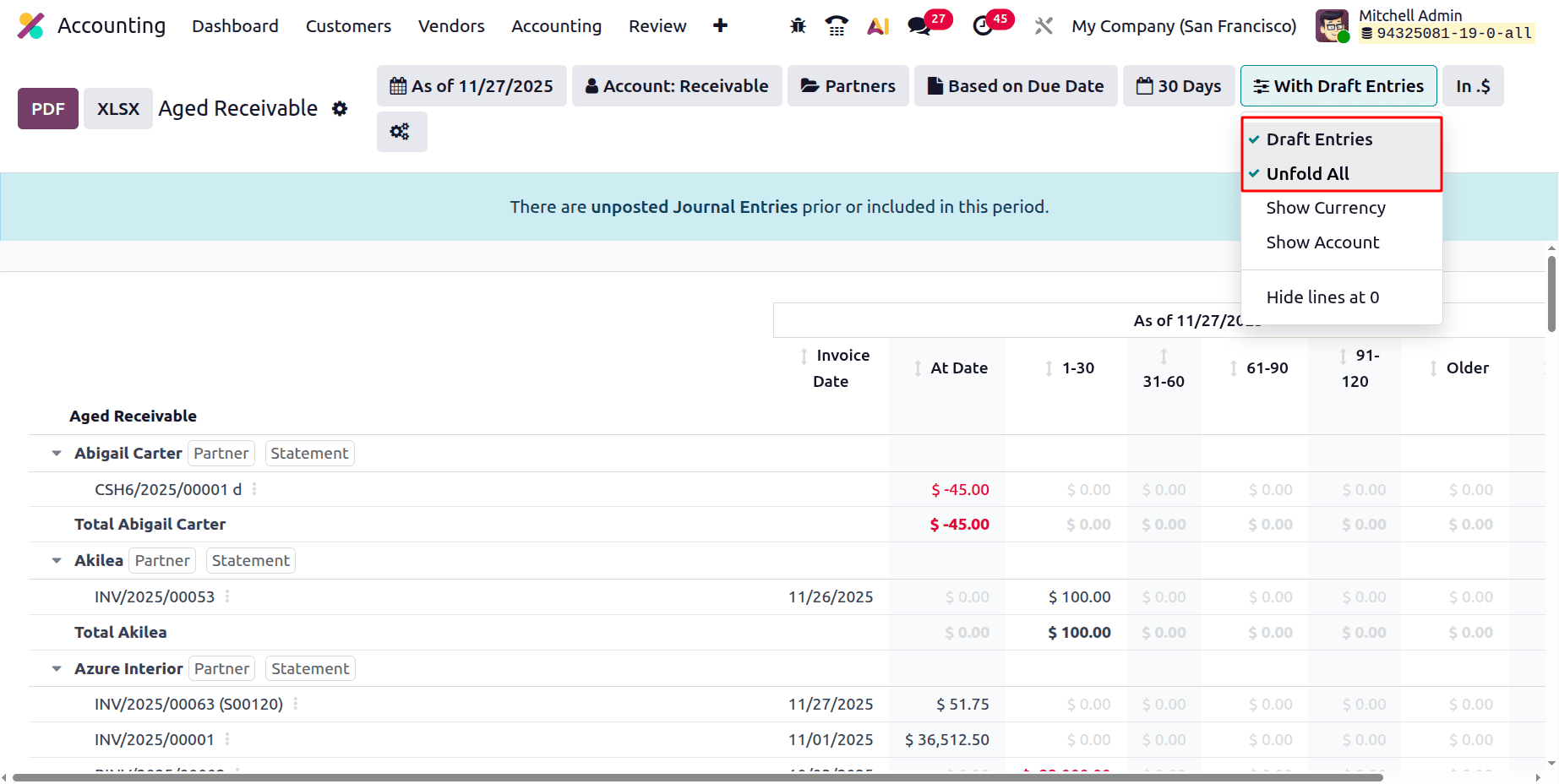Click Partner button for Akilea

[162, 561]
